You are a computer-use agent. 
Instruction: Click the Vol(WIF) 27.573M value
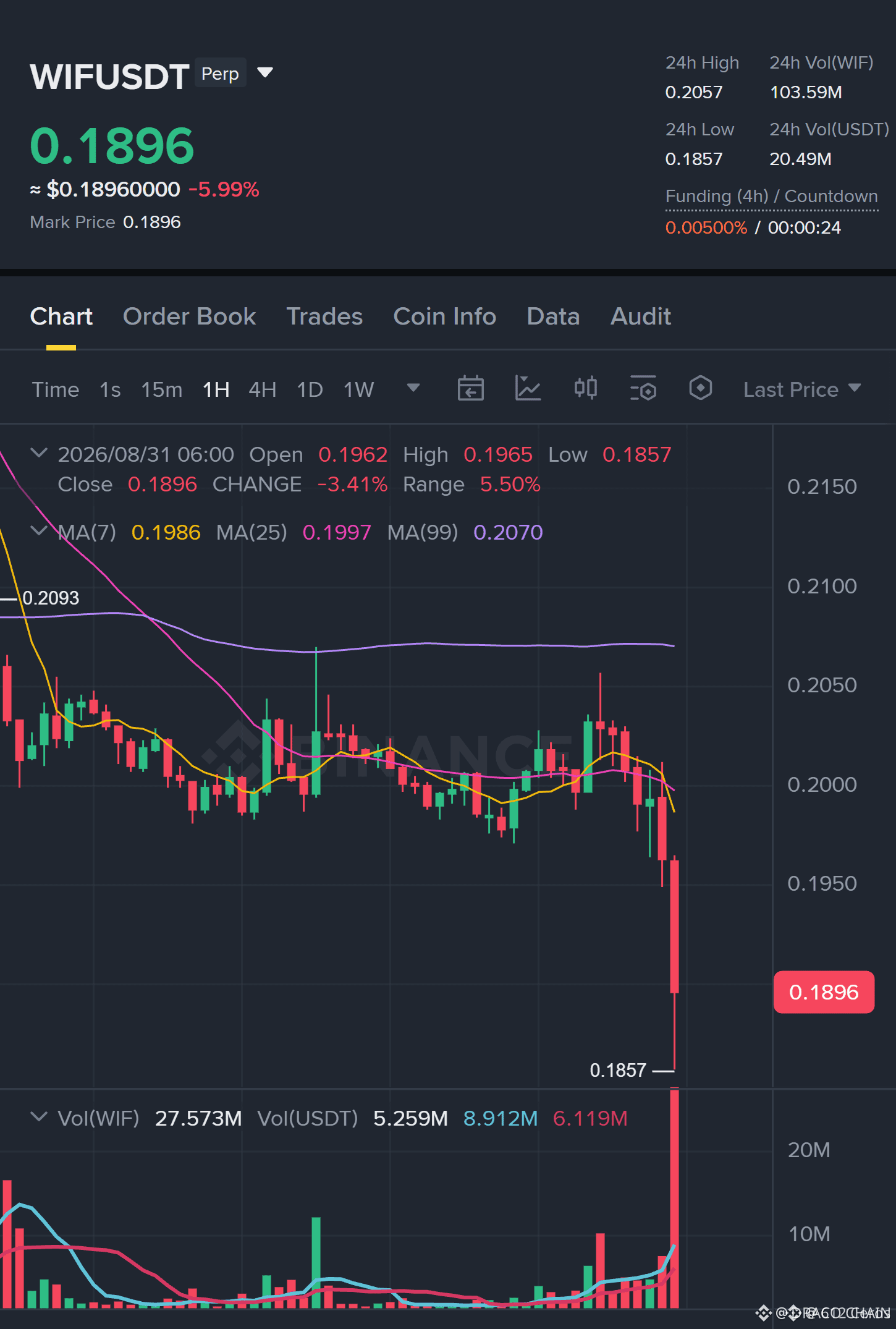pyautogui.click(x=198, y=1118)
